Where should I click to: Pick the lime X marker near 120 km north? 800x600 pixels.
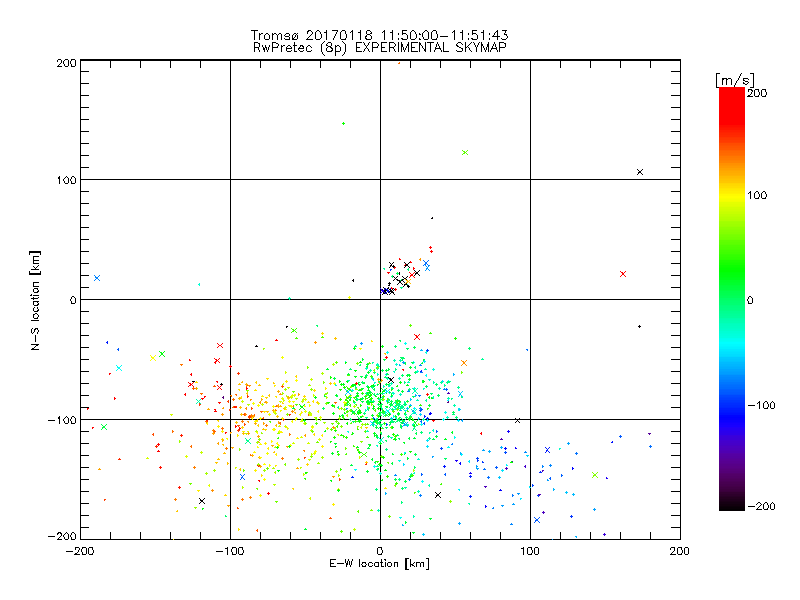tap(465, 153)
